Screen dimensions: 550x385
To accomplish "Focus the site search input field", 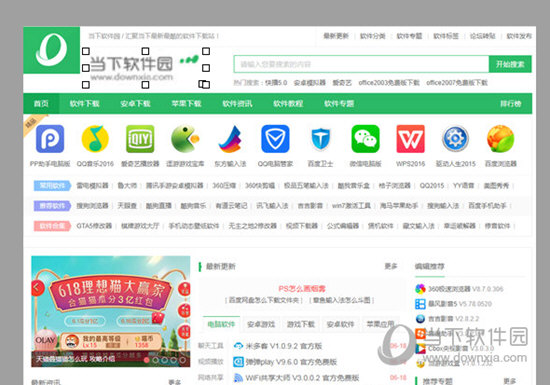I will pos(361,64).
